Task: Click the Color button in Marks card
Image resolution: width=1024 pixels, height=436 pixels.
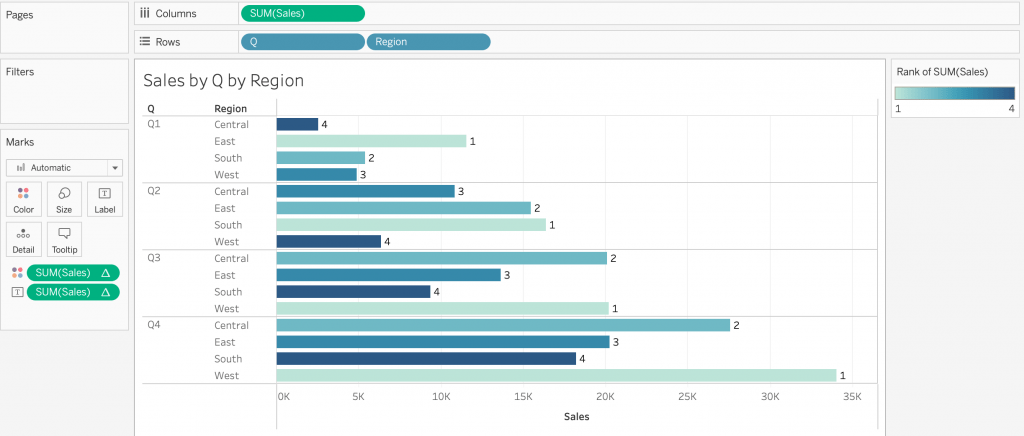Action: [x=23, y=198]
